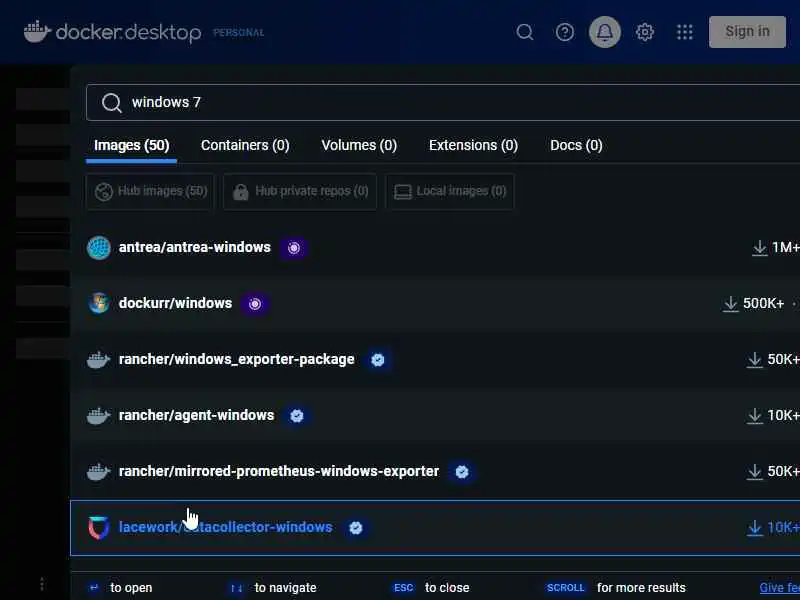The width and height of the screenshot is (800, 600).
Task: Open rancher/mirrored-prometheus-windows-exporter result
Action: [x=435, y=471]
